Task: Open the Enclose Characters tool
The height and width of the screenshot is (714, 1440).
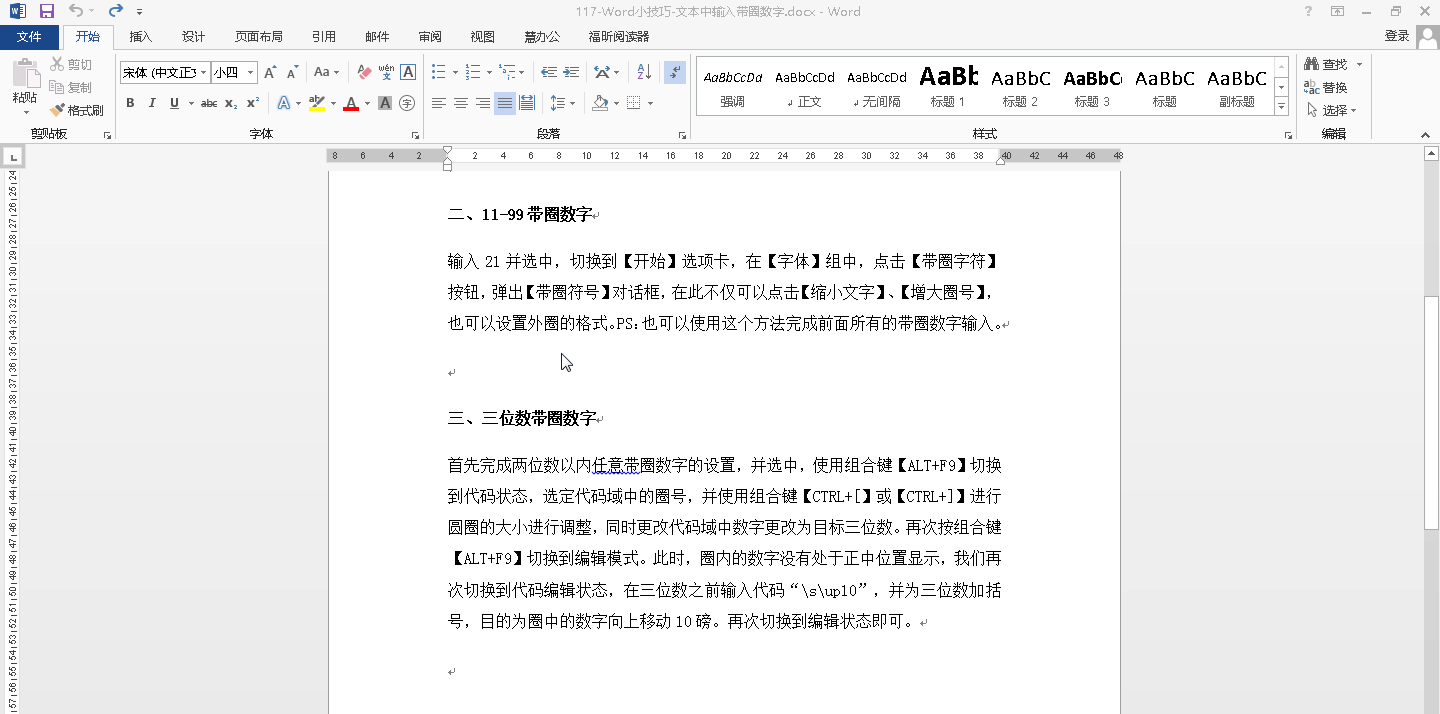Action: point(407,103)
